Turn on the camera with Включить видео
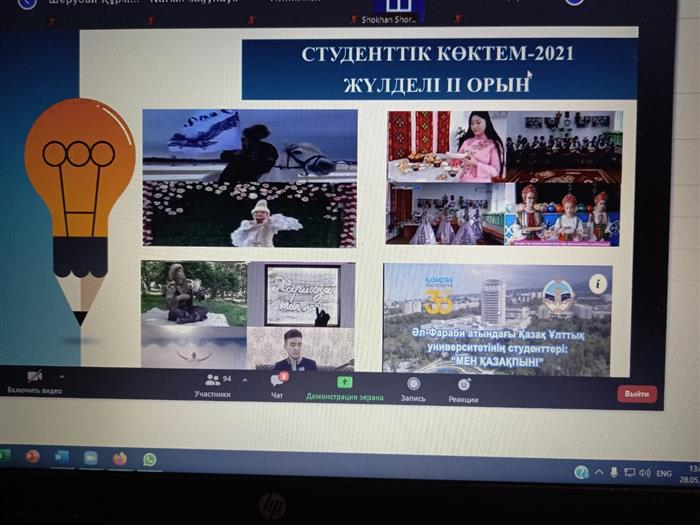700x525 pixels. [x=34, y=380]
